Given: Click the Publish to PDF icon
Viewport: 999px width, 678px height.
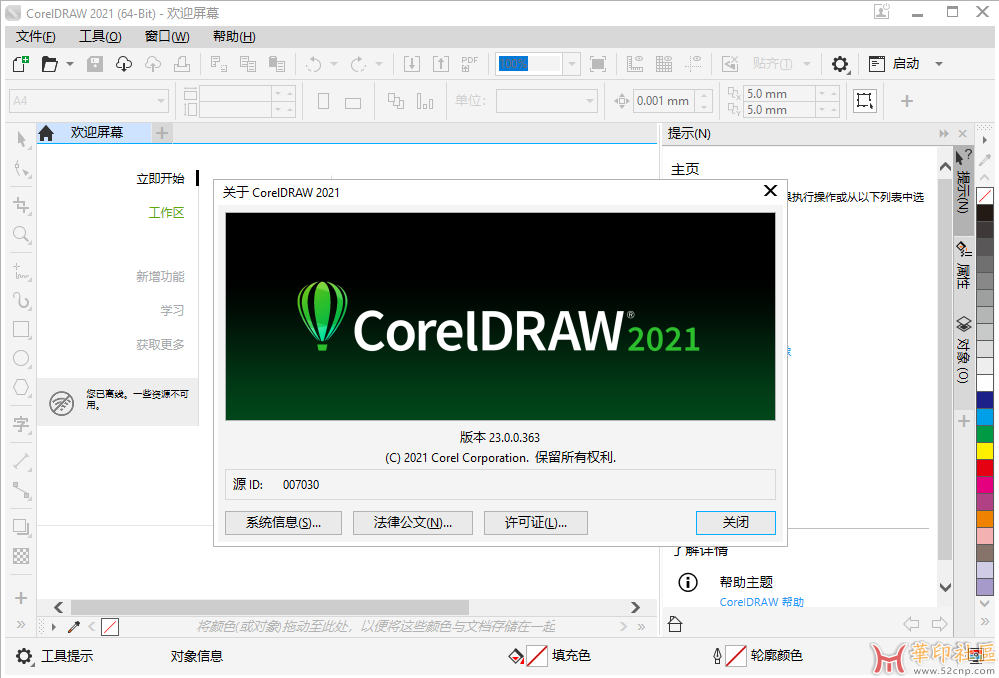Looking at the screenshot, I should pos(470,64).
